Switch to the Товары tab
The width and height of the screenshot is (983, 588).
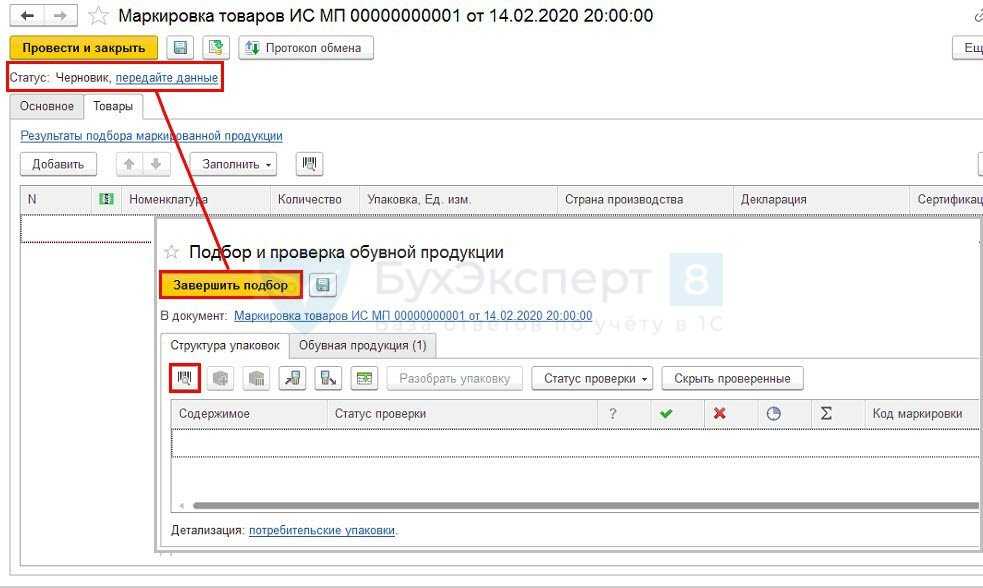(113, 106)
